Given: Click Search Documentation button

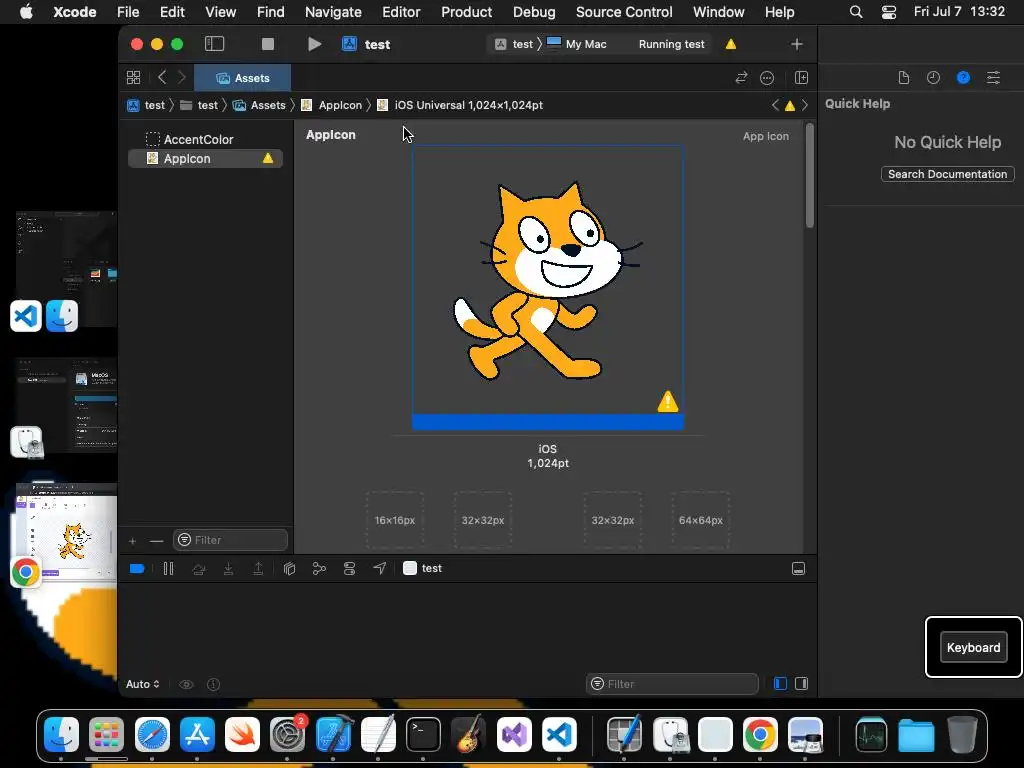Looking at the screenshot, I should point(948,174).
